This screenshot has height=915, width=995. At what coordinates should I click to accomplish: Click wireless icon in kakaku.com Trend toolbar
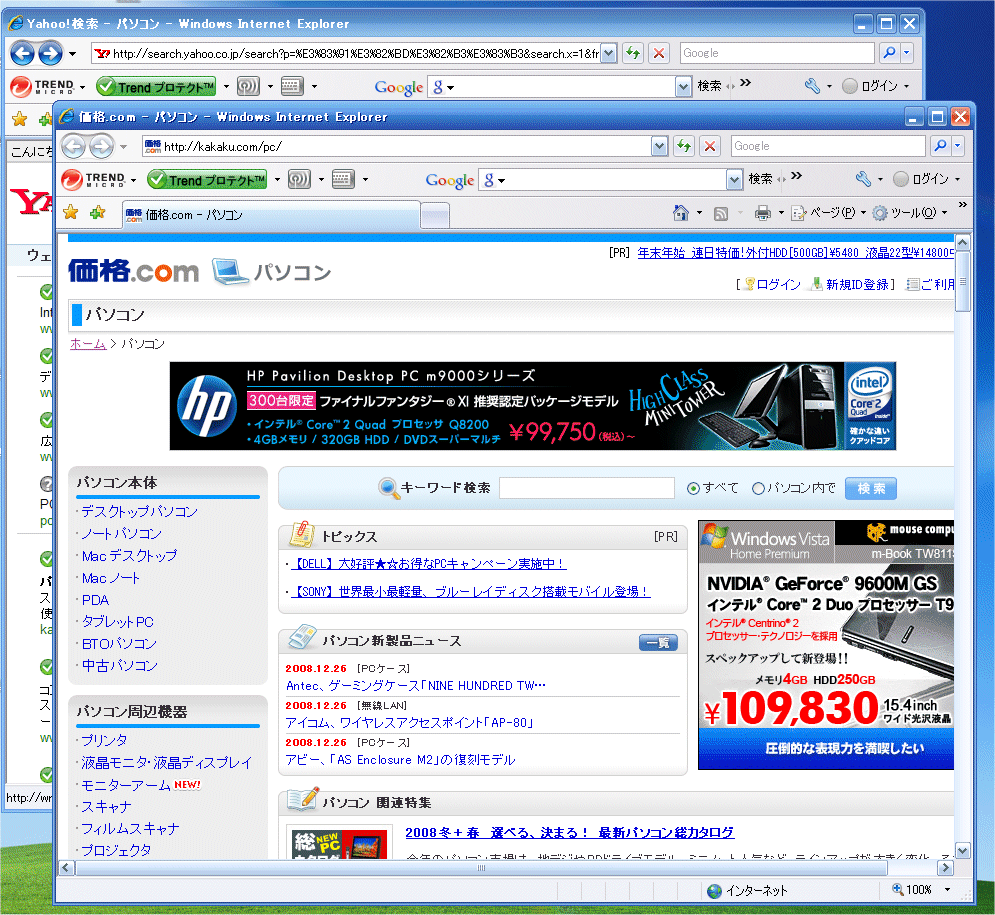tap(299, 180)
